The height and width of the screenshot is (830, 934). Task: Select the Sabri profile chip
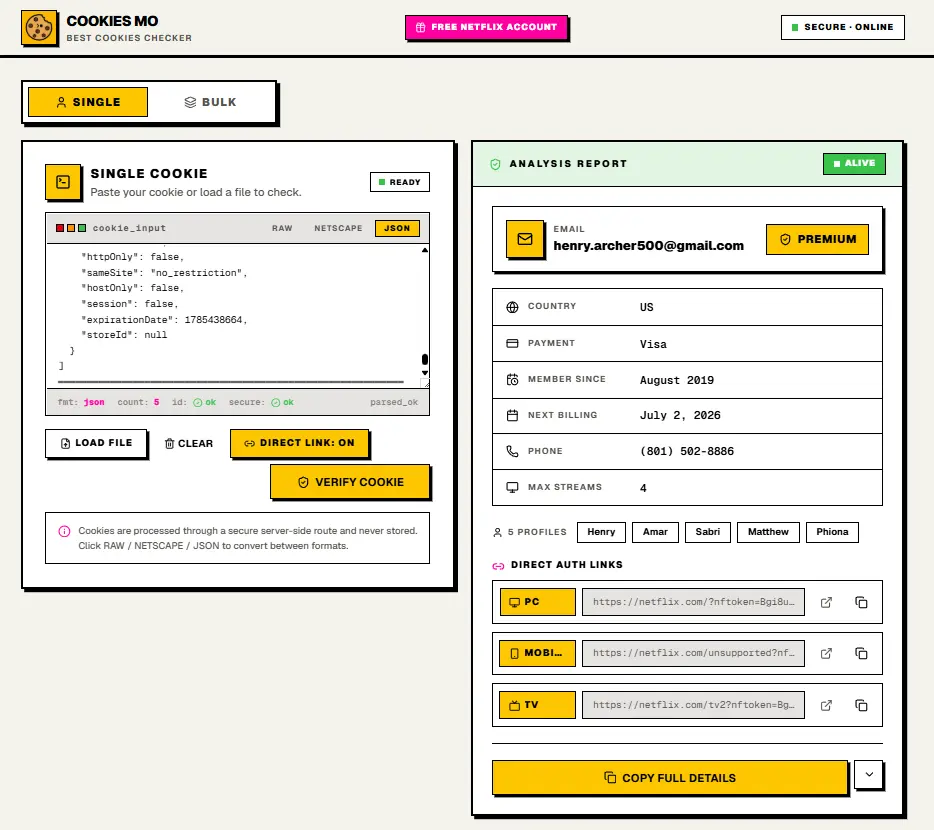tap(708, 532)
